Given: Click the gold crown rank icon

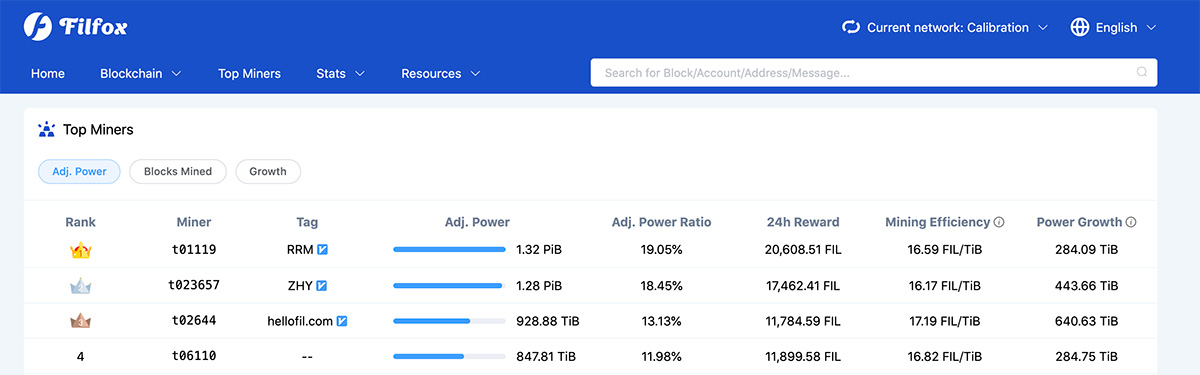Looking at the screenshot, I should tap(81, 250).
